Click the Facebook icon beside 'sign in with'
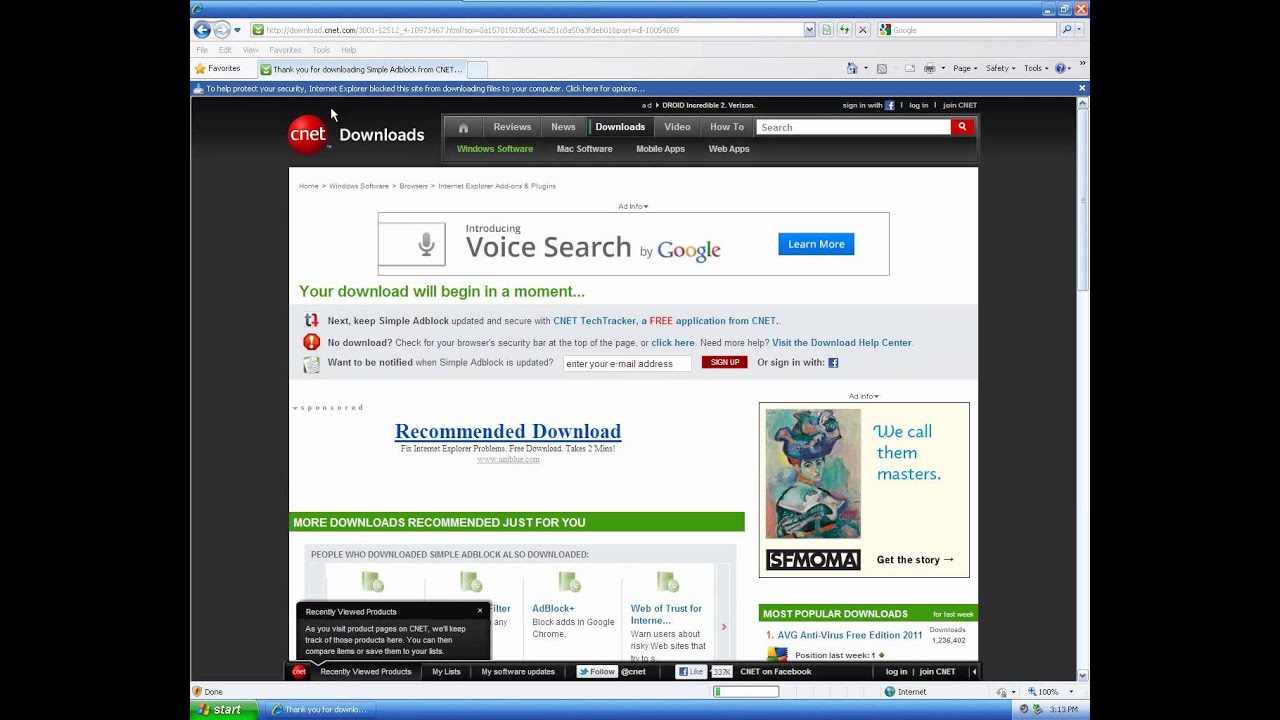This screenshot has height=720, width=1280. [x=890, y=105]
